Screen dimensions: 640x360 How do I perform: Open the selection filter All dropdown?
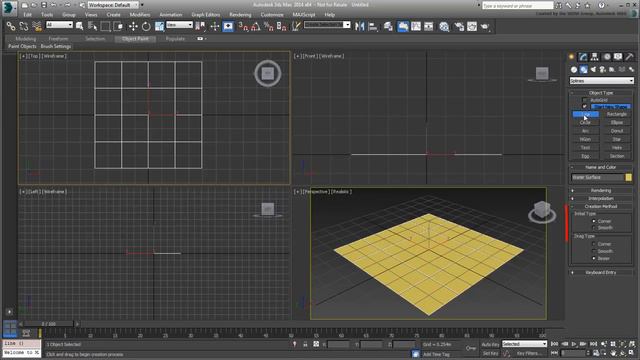point(59,25)
